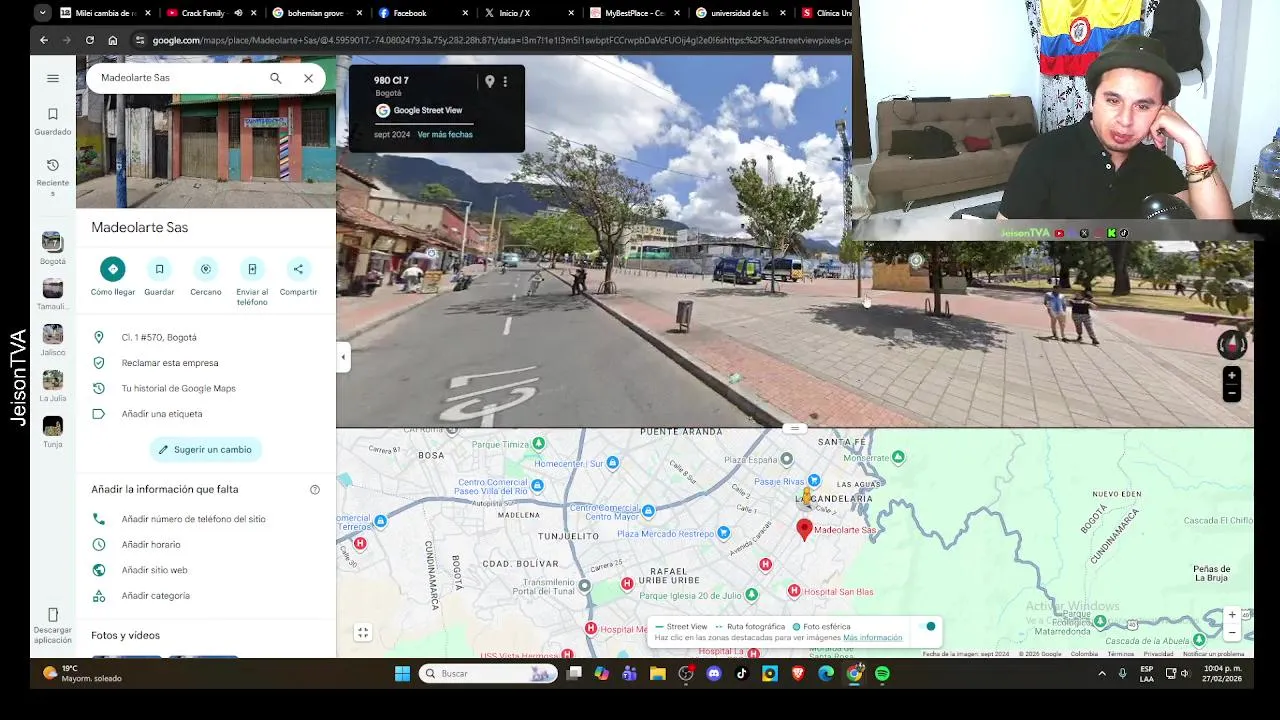
Task: Click the Street View compass
Action: tap(1232, 345)
